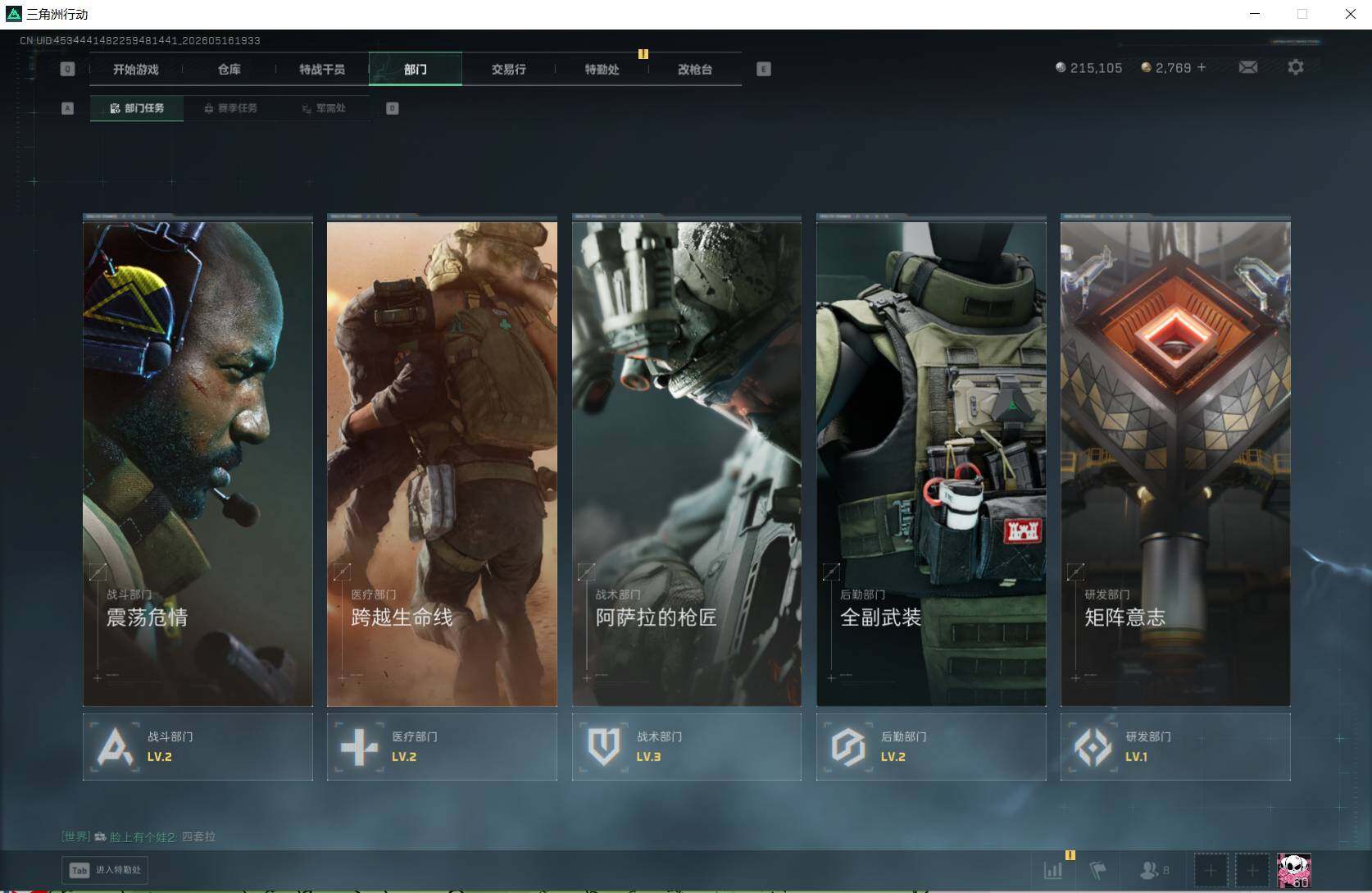
Task: Click the Tab 进入特勤处 button
Action: tap(105, 870)
